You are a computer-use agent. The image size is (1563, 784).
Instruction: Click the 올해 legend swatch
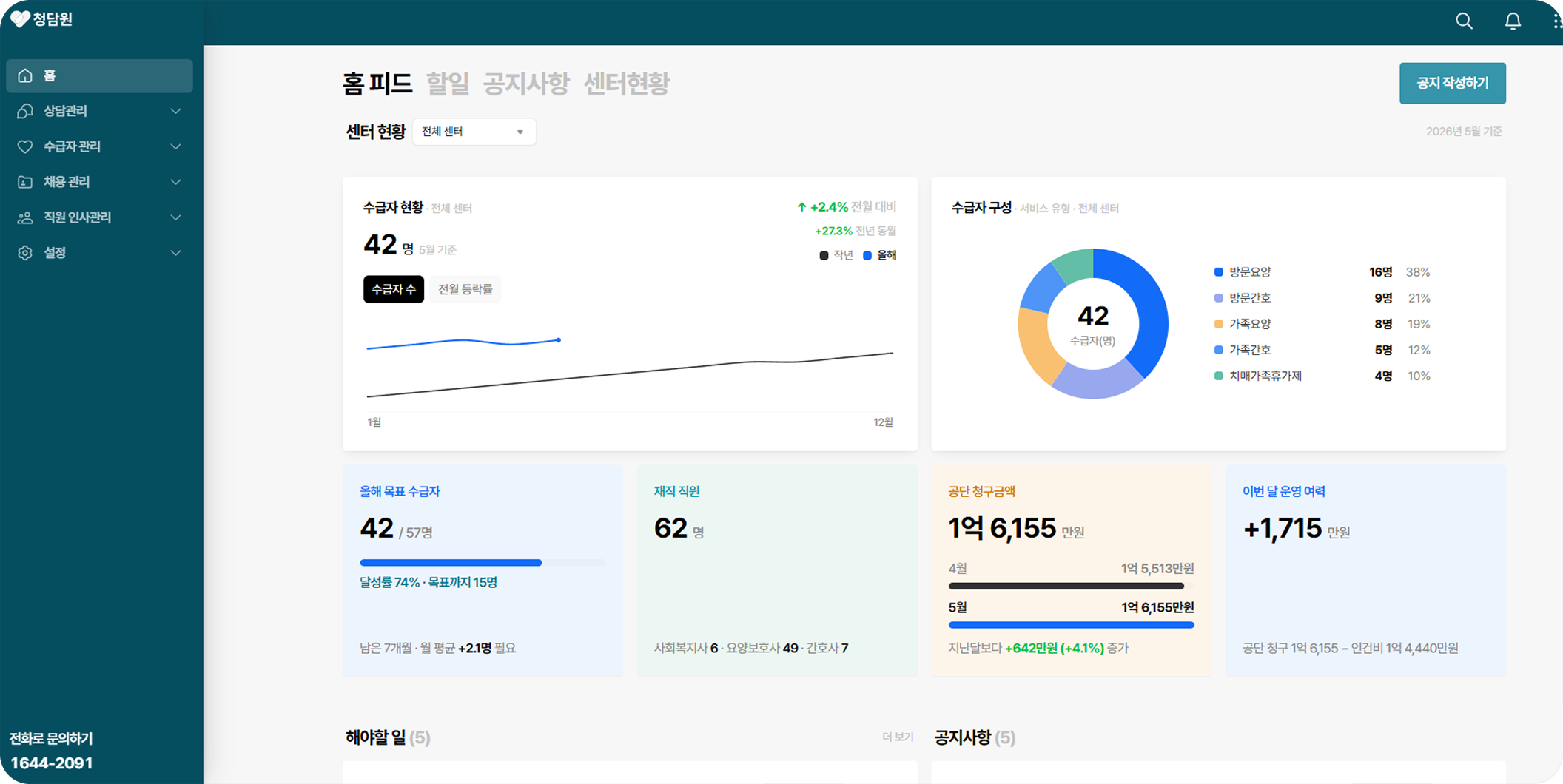click(x=867, y=255)
